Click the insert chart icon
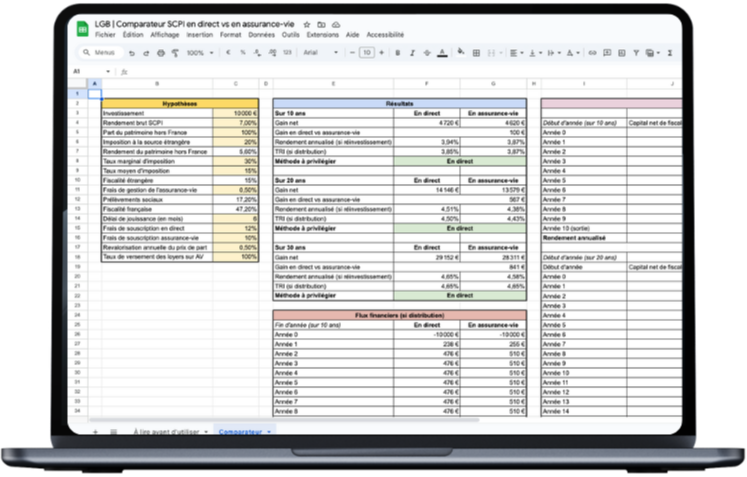This screenshot has height=477, width=747. point(622,53)
